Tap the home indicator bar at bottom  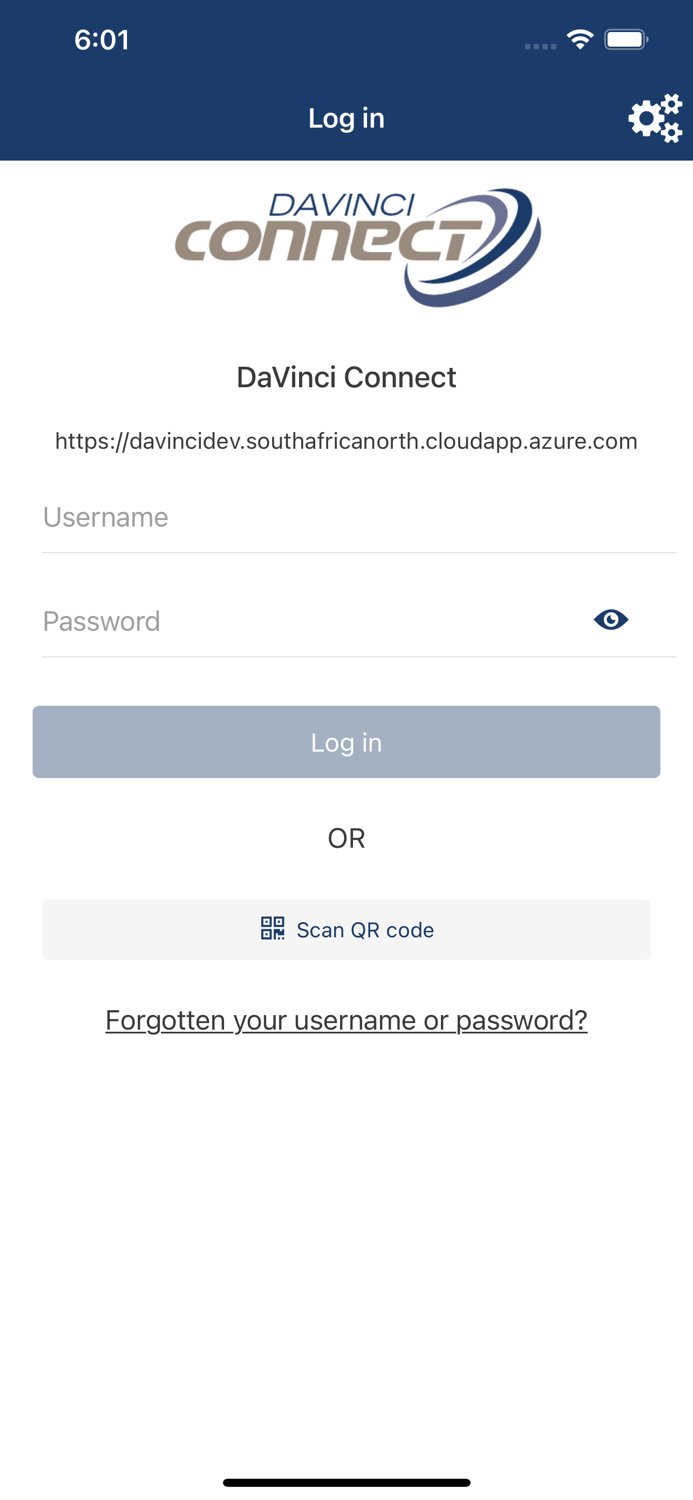[346, 1483]
